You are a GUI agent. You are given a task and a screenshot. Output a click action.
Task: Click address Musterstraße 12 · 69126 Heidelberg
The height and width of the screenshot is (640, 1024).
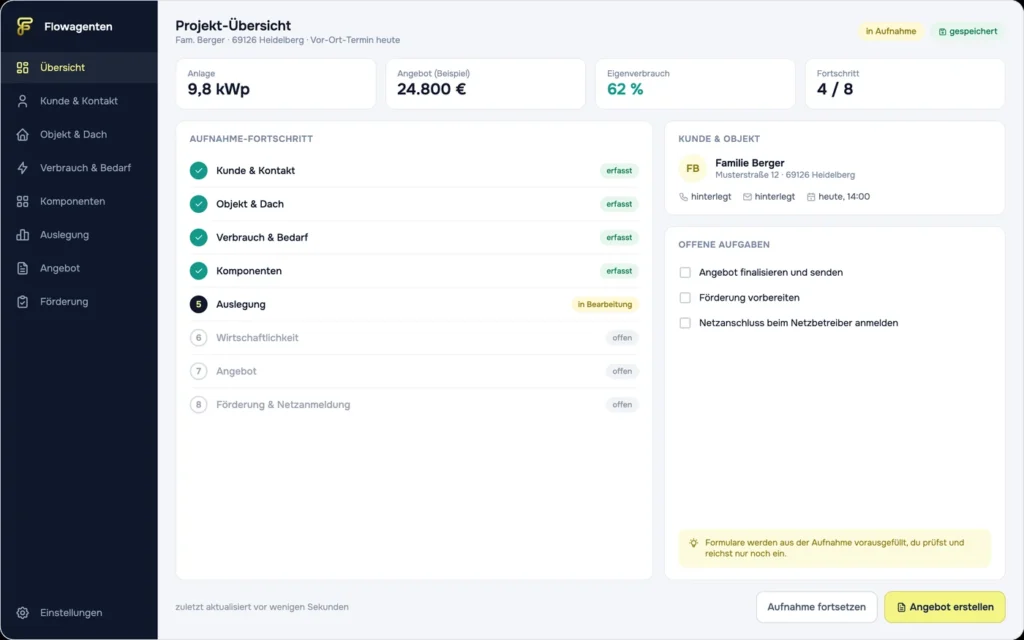785,175
